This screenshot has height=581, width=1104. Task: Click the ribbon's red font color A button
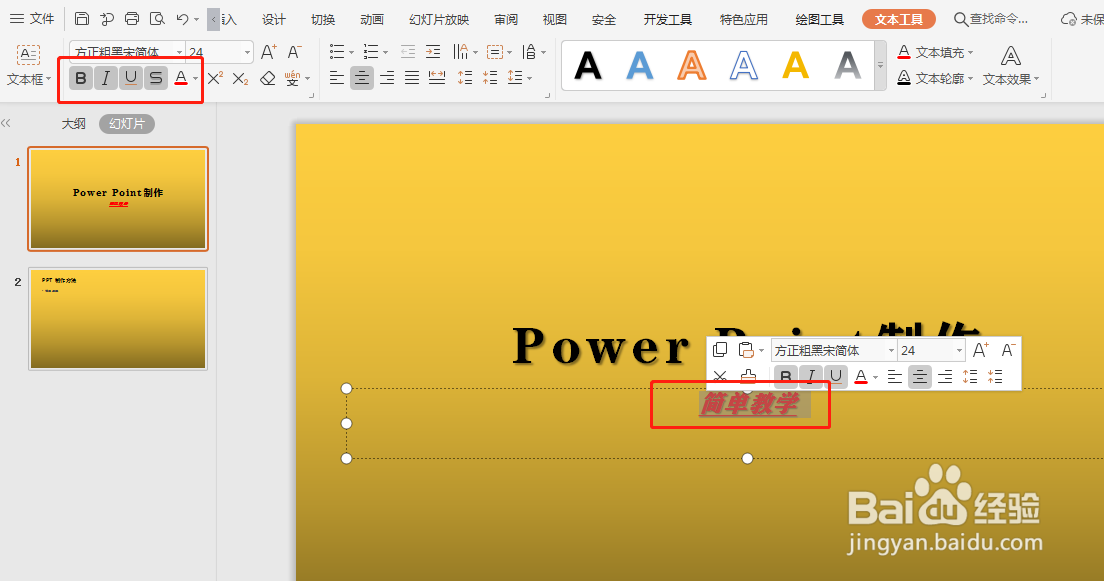(181, 77)
